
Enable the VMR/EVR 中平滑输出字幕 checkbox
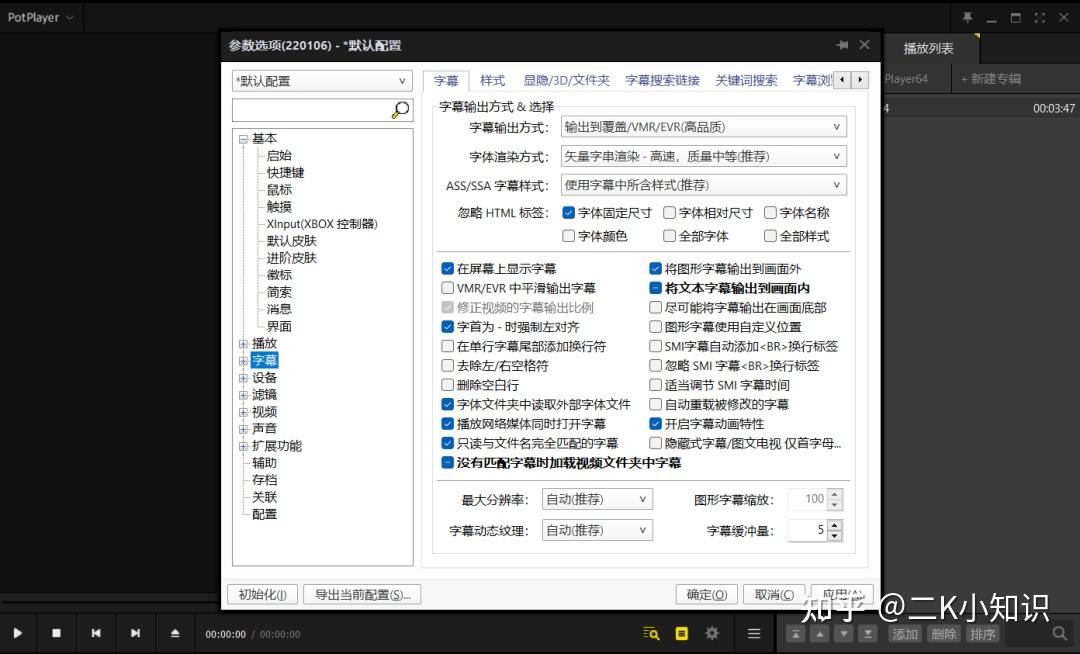coord(447,287)
